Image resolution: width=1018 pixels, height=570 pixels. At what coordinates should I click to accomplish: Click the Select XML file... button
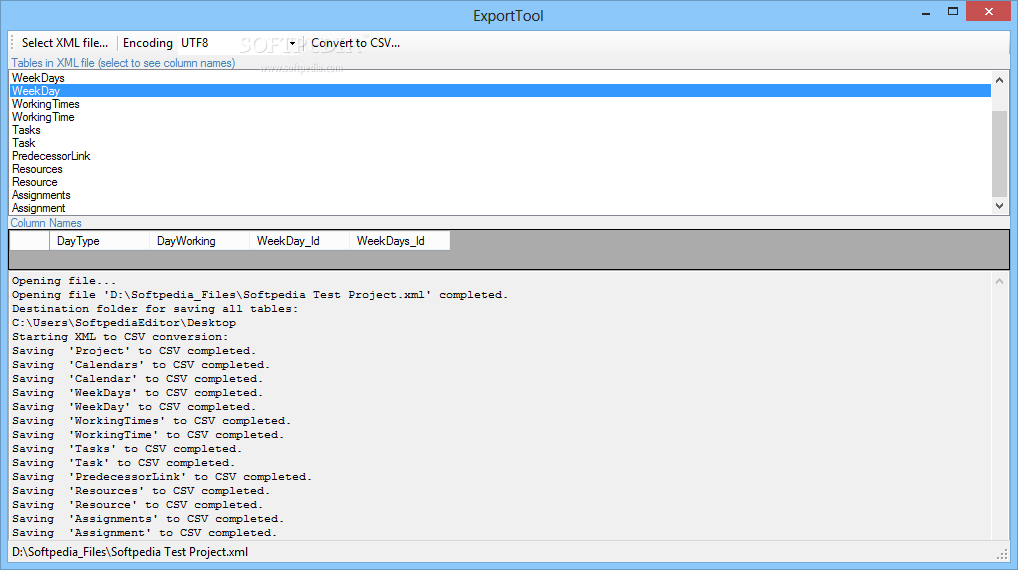click(65, 43)
